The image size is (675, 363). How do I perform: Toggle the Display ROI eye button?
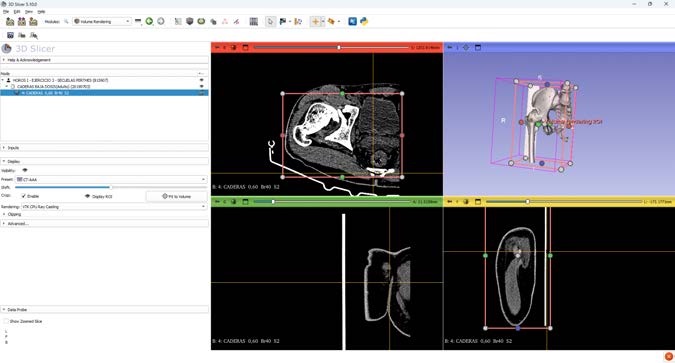coord(99,196)
